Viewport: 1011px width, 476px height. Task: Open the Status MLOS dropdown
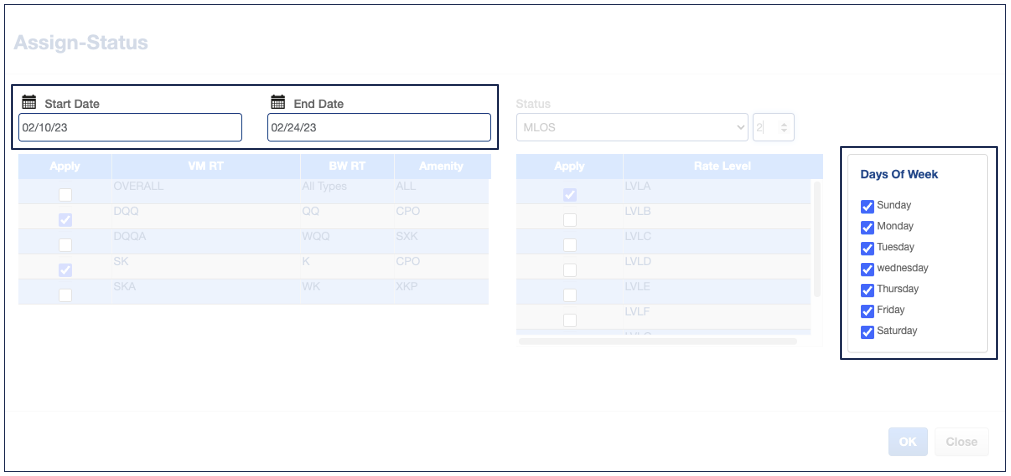(x=632, y=127)
